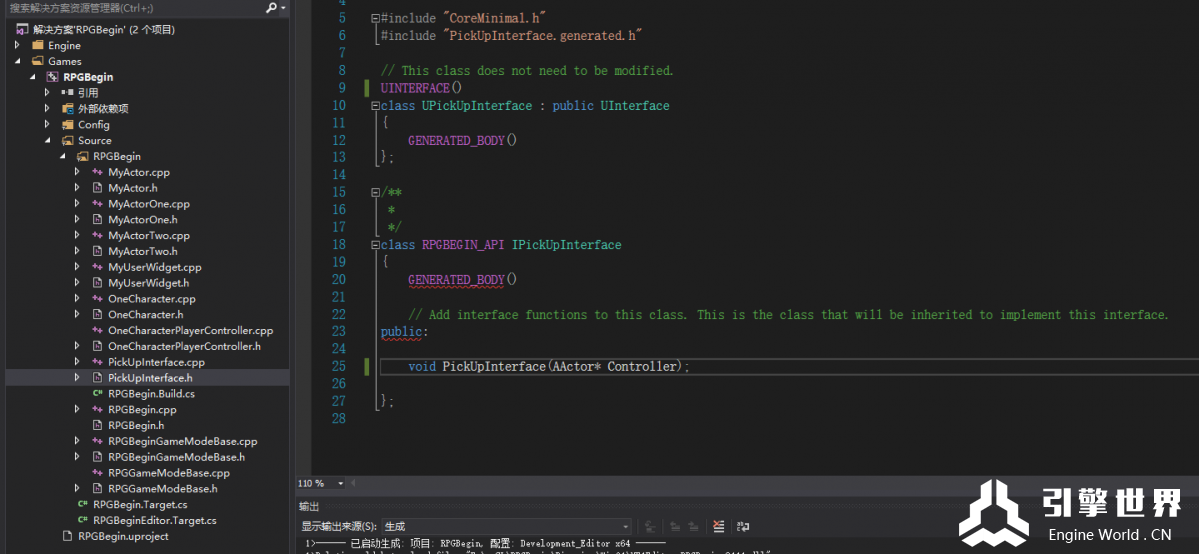Click the header file icon of MyActor.h
The height and width of the screenshot is (554, 1199).
97,188
